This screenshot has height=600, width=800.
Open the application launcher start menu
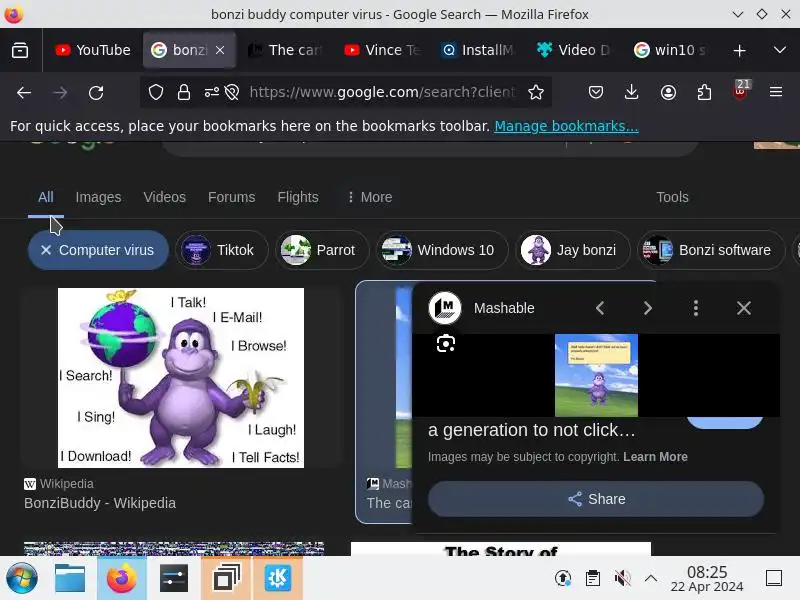pyautogui.click(x=21, y=578)
